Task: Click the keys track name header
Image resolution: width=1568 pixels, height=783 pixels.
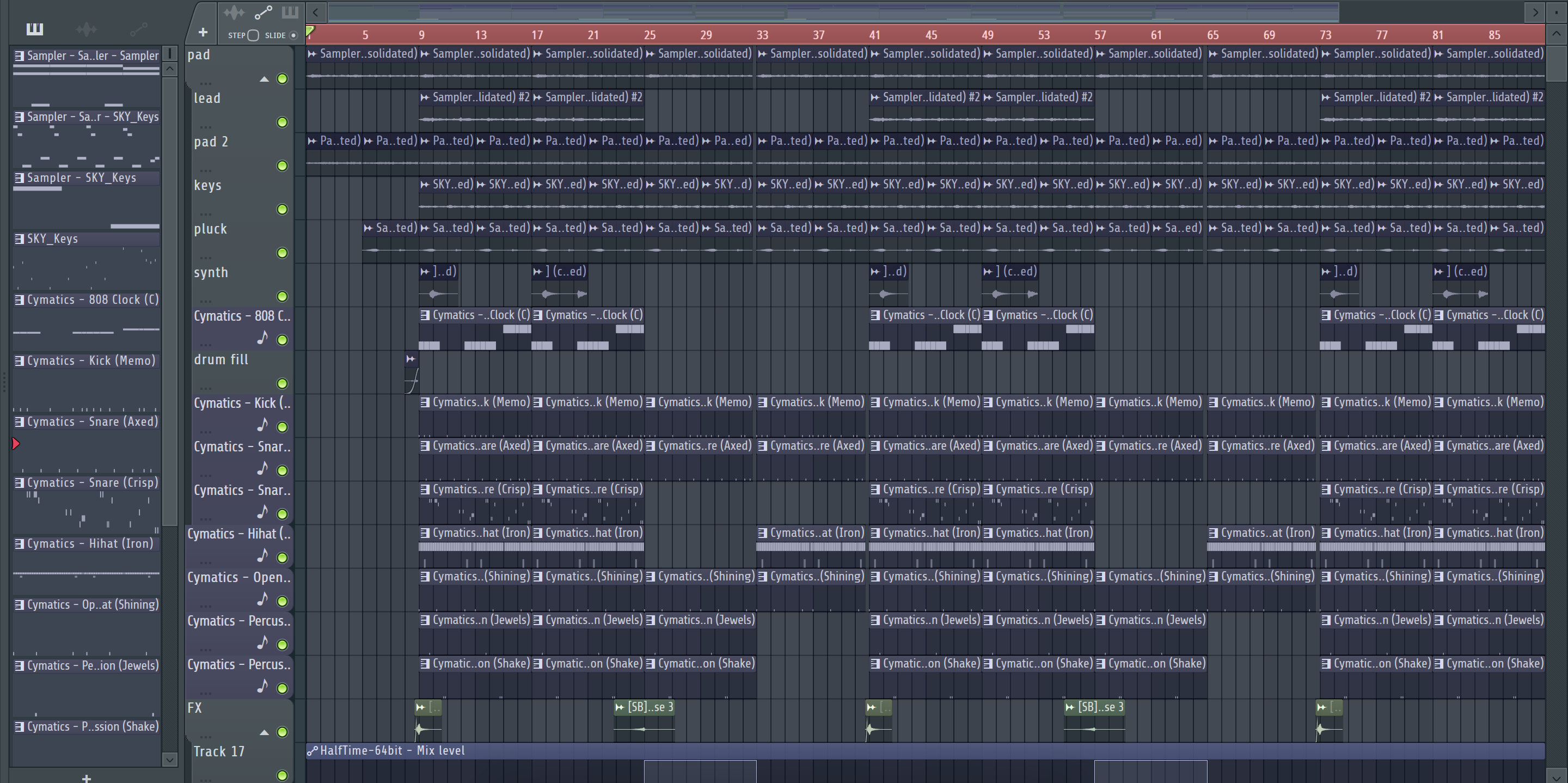Action: (207, 186)
